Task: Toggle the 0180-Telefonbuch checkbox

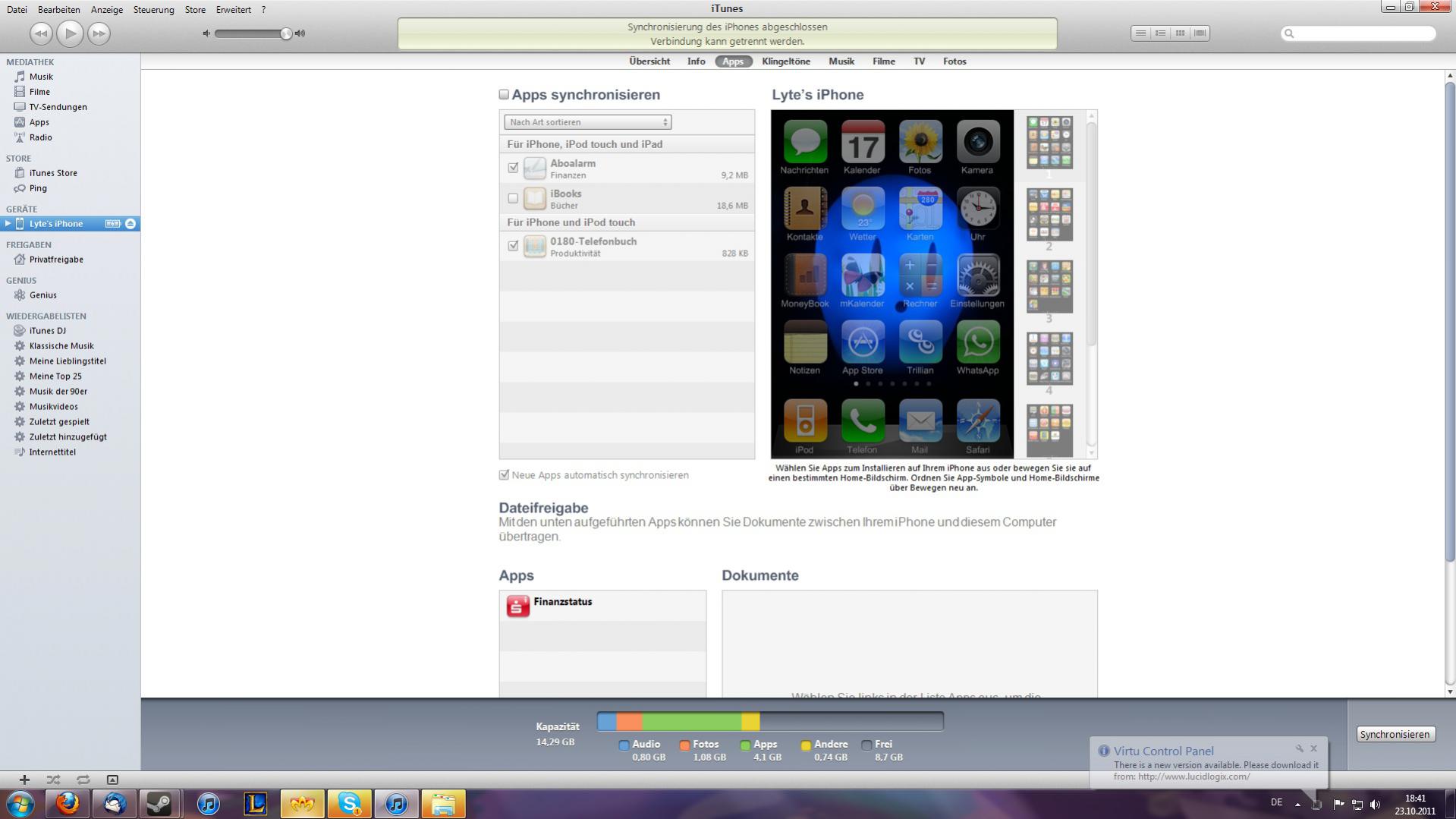Action: pos(513,246)
